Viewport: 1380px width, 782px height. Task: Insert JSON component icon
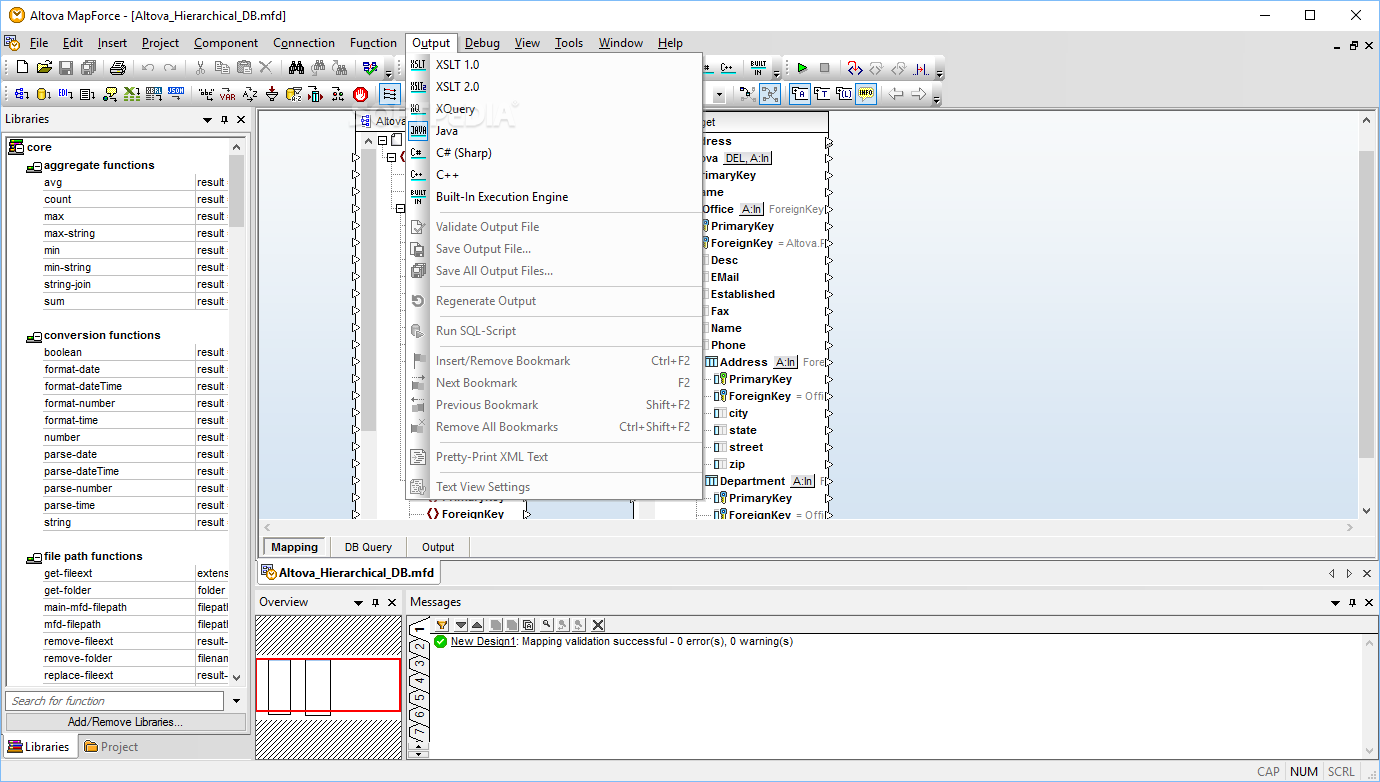coord(176,94)
